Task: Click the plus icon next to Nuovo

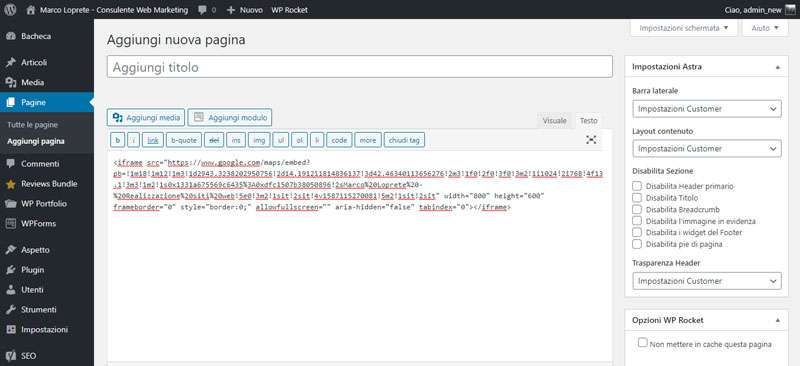Action: (231, 10)
